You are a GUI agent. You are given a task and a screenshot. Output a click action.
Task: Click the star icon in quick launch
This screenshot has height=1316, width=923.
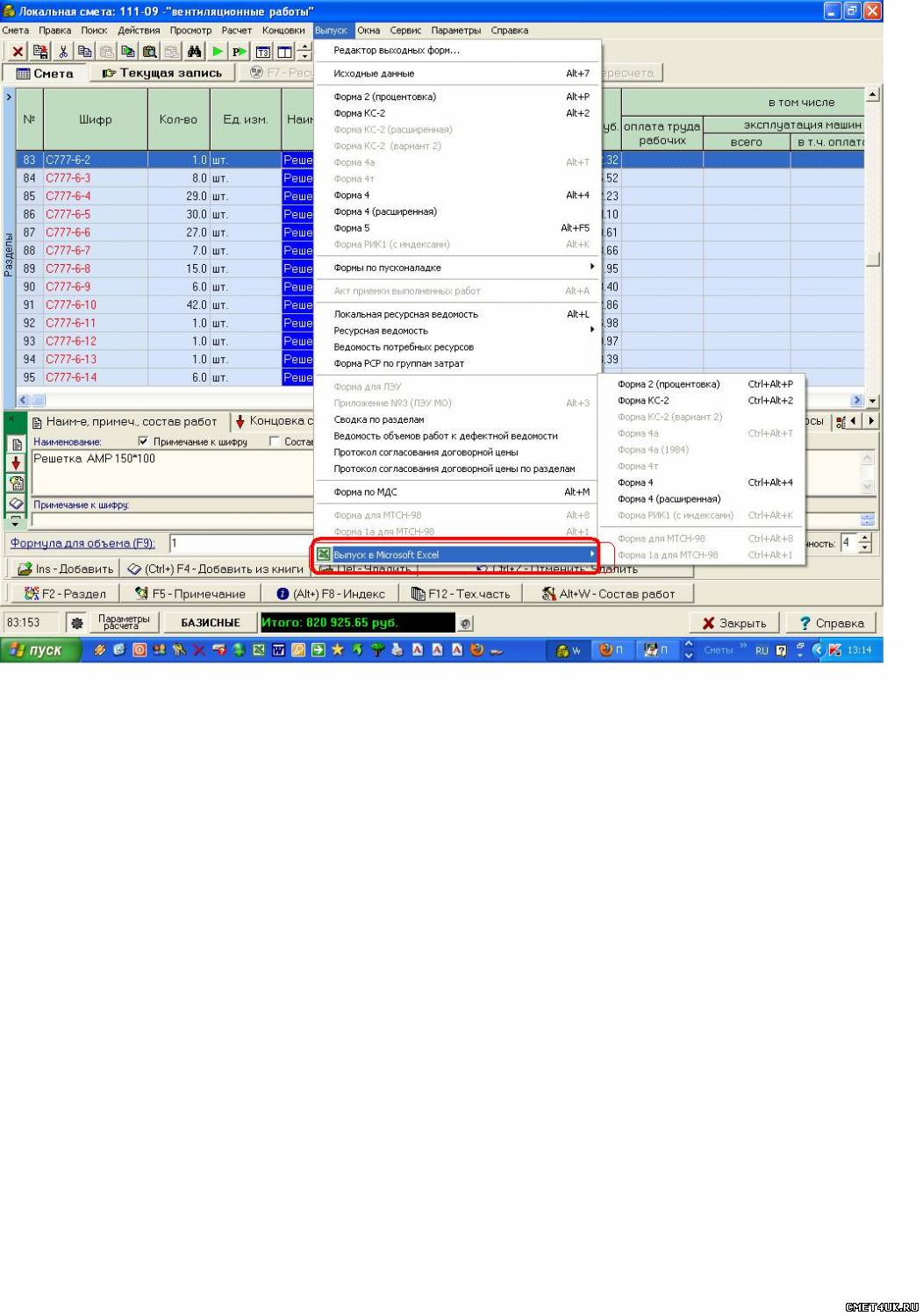(337, 650)
